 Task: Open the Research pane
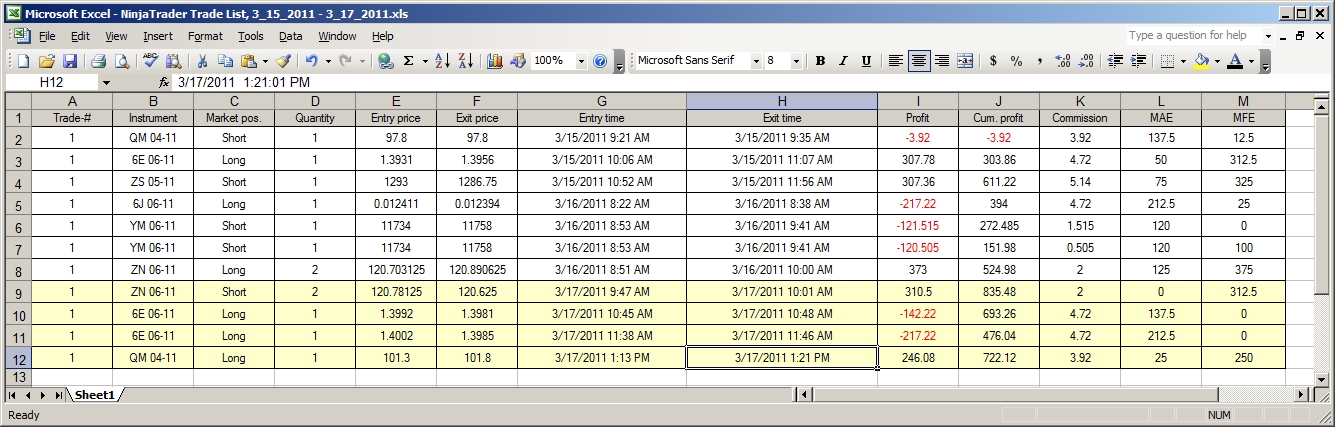(x=174, y=61)
